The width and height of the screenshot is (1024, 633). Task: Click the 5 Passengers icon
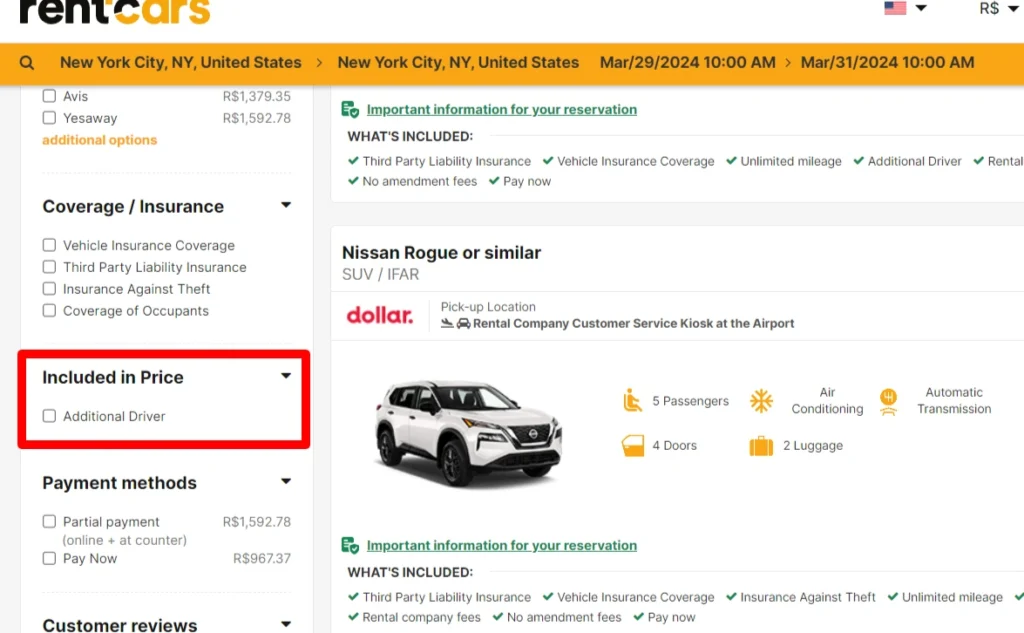coord(632,399)
